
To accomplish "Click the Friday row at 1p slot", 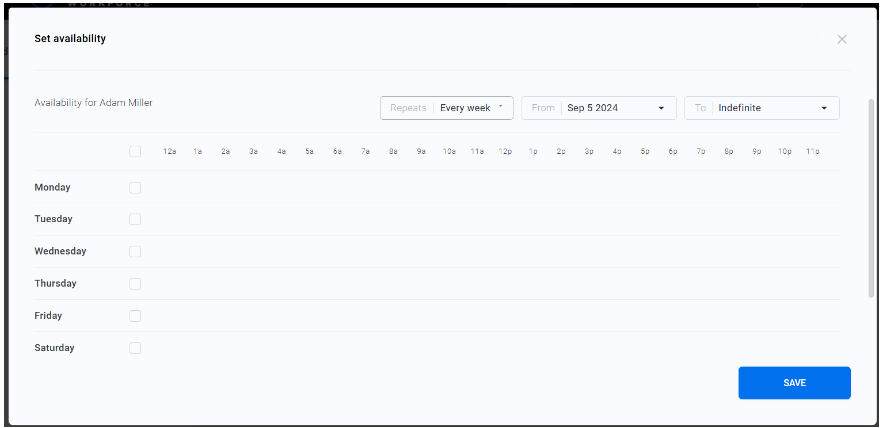I will (x=533, y=316).
